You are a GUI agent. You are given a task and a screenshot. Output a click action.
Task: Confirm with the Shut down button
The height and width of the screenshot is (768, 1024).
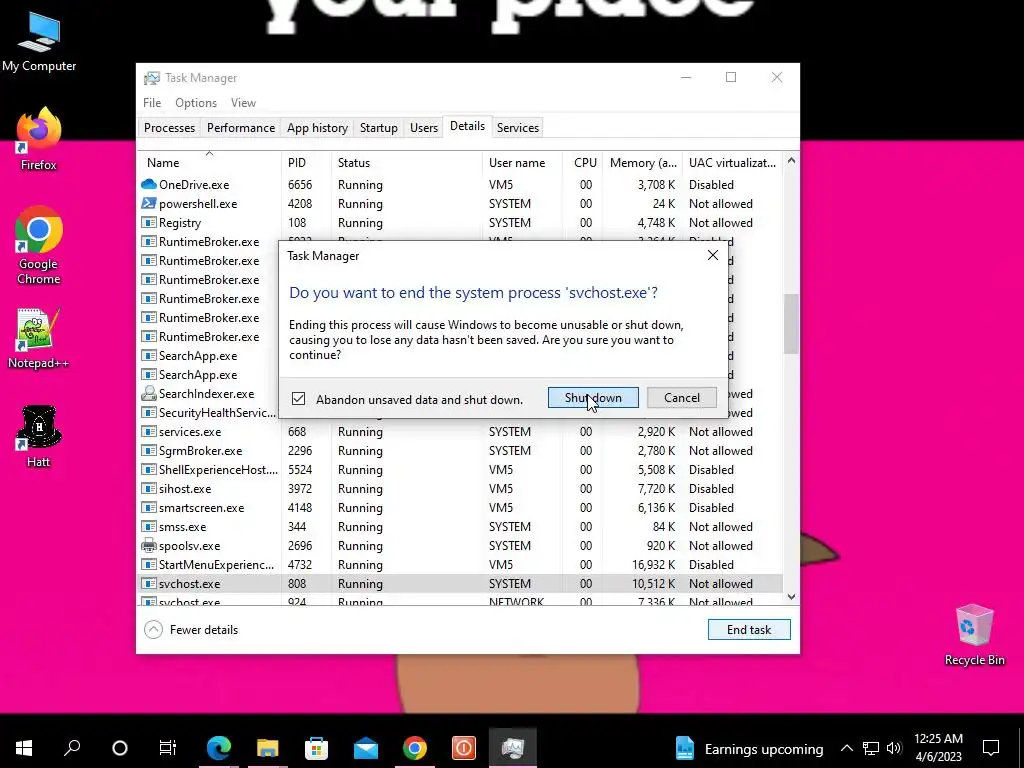click(593, 398)
